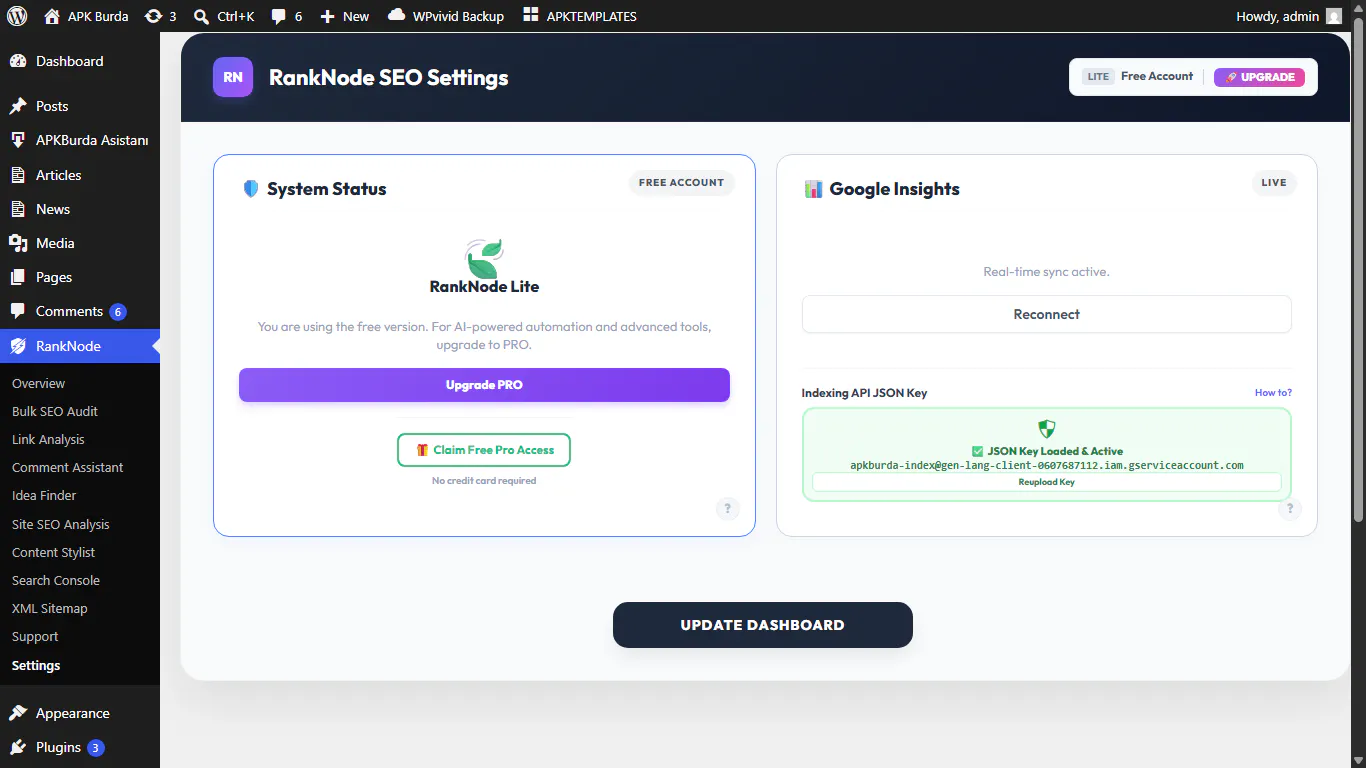Click UPDATE DASHBOARD button

click(x=763, y=625)
